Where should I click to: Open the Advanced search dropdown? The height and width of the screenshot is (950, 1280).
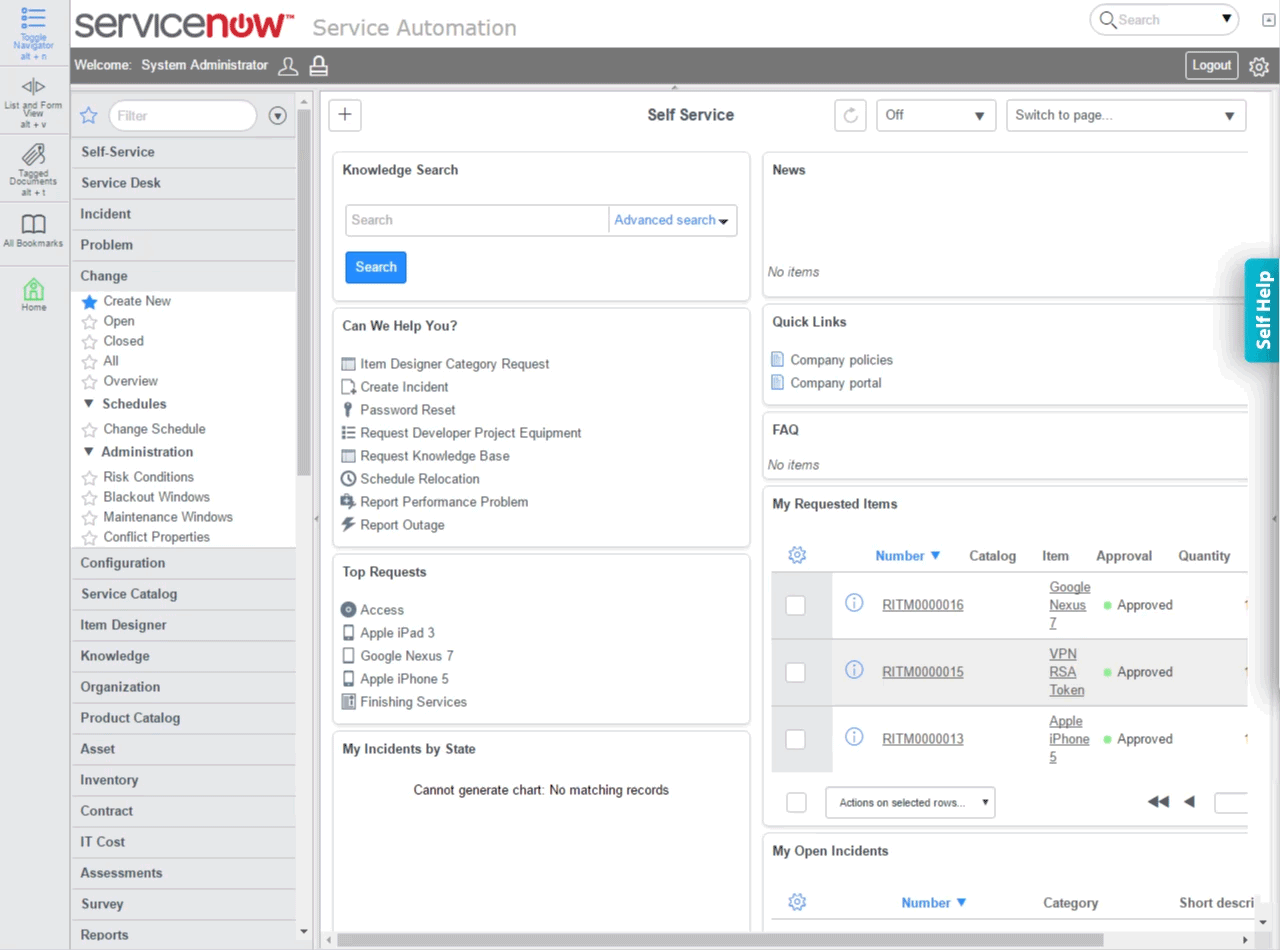(672, 220)
